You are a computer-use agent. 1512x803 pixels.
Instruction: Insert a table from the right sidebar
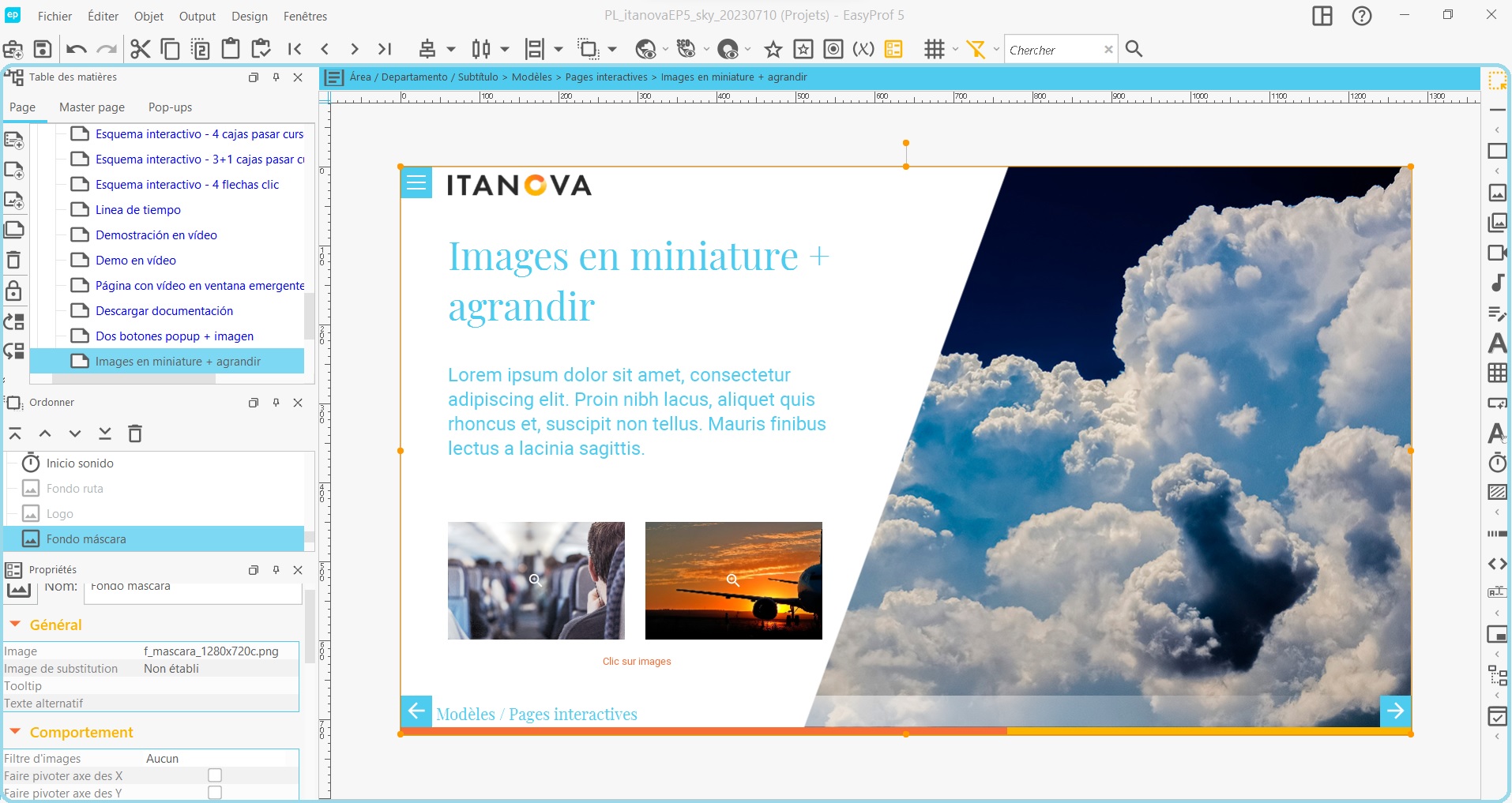pyautogui.click(x=1497, y=373)
